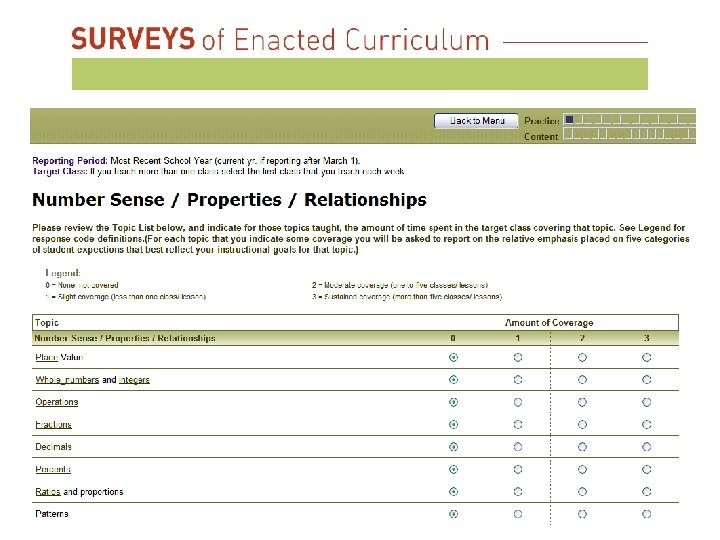Click the Content progress bar
The image size is (720, 540).
(x=630, y=136)
